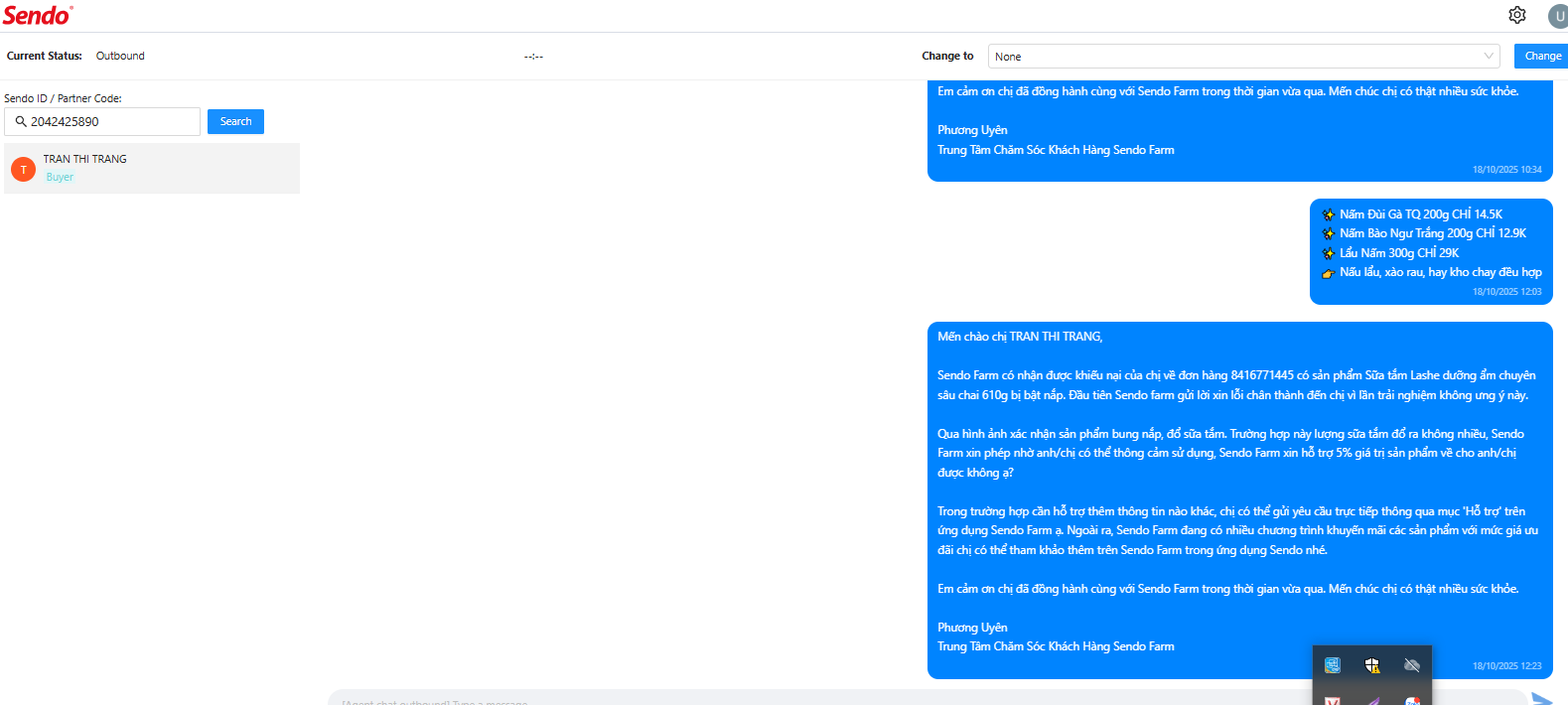
Task: Open Zalo tray icon
Action: [1412, 701]
